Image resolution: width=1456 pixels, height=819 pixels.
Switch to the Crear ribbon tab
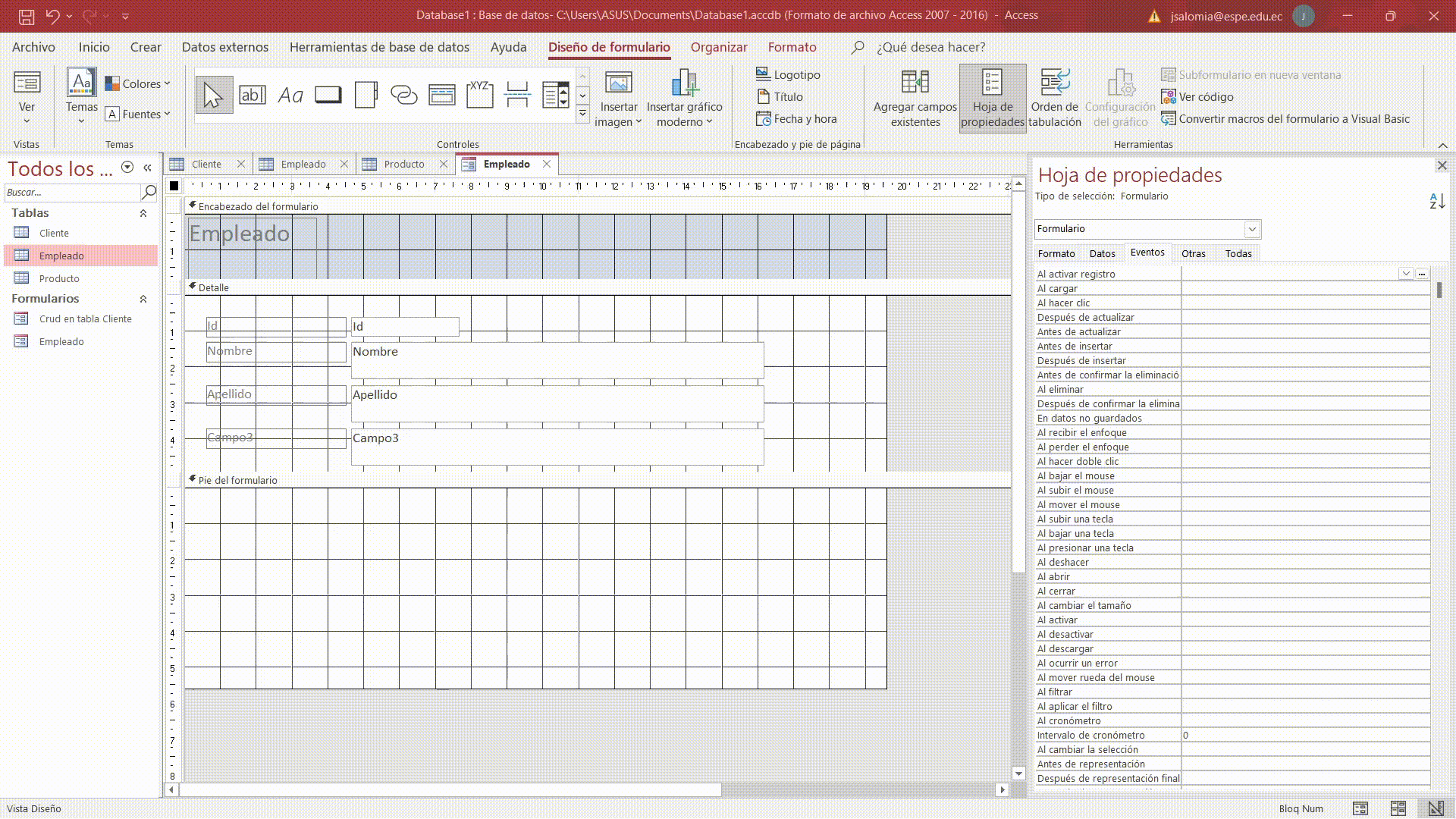(x=146, y=47)
